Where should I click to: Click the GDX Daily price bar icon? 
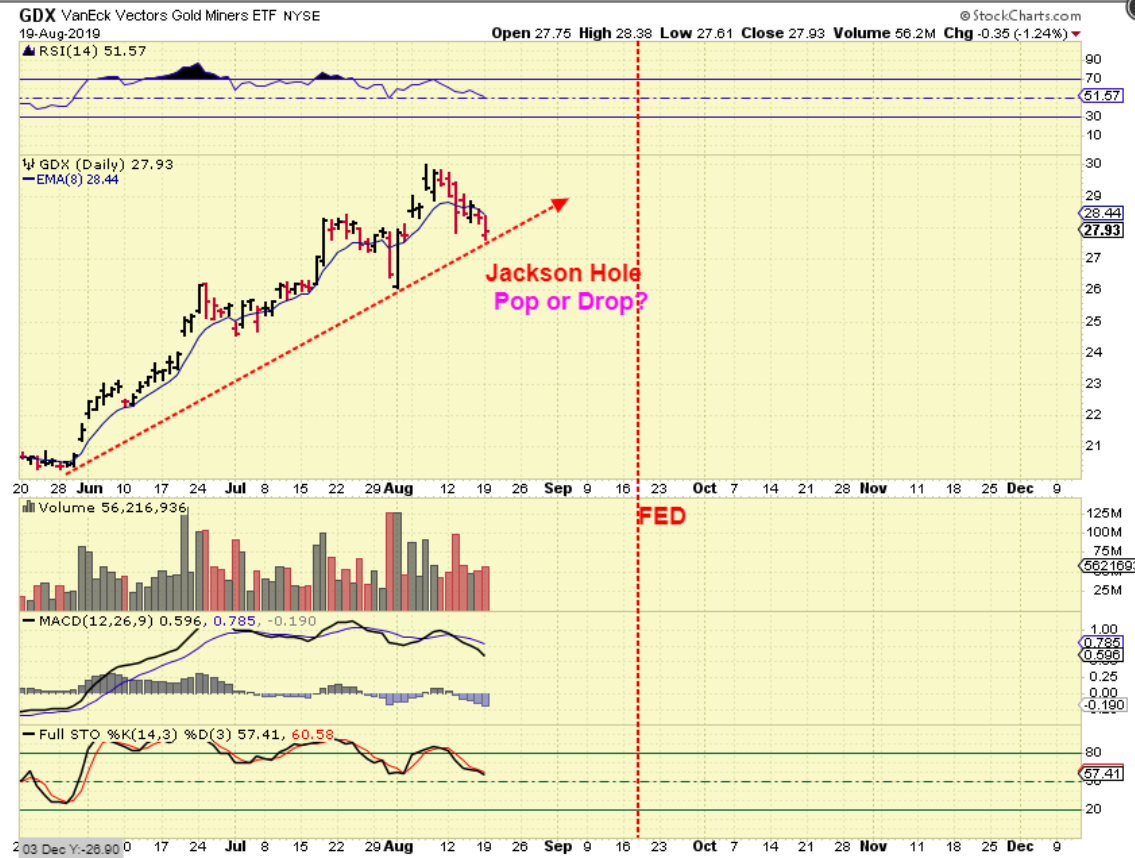(x=29, y=164)
